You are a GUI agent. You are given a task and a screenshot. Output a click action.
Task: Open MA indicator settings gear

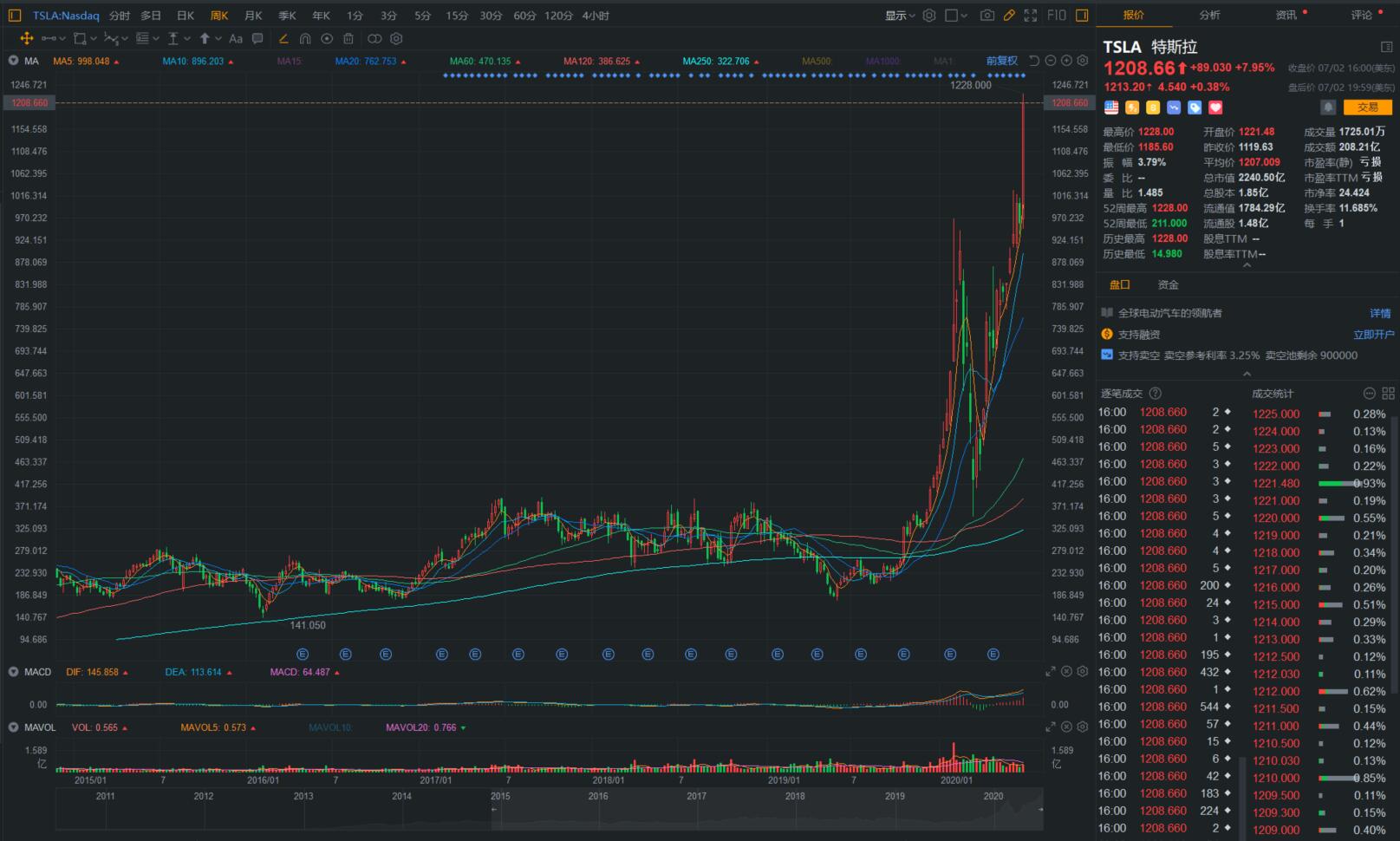(1082, 61)
